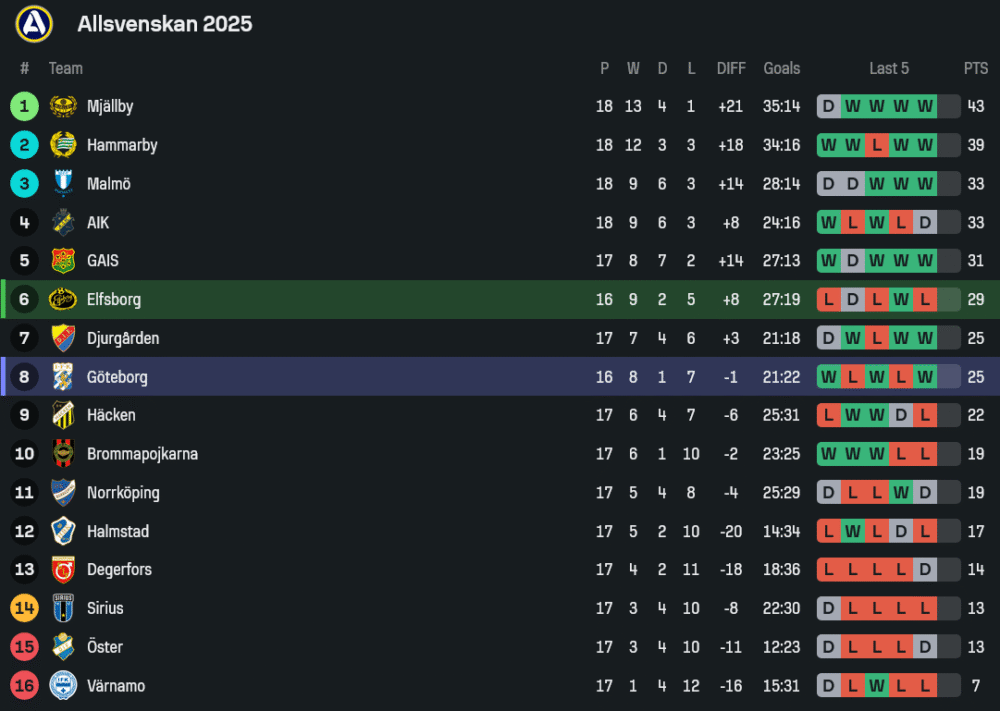The height and width of the screenshot is (711, 1000).
Task: Click Öster's position 15 rank badge
Action: pyautogui.click(x=25, y=647)
